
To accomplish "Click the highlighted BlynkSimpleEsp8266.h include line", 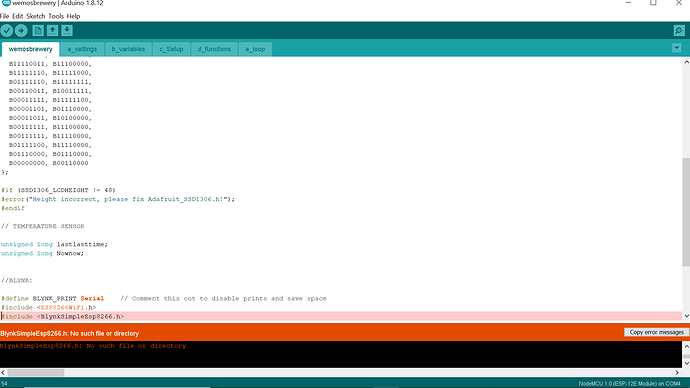I will pyautogui.click(x=341, y=316).
